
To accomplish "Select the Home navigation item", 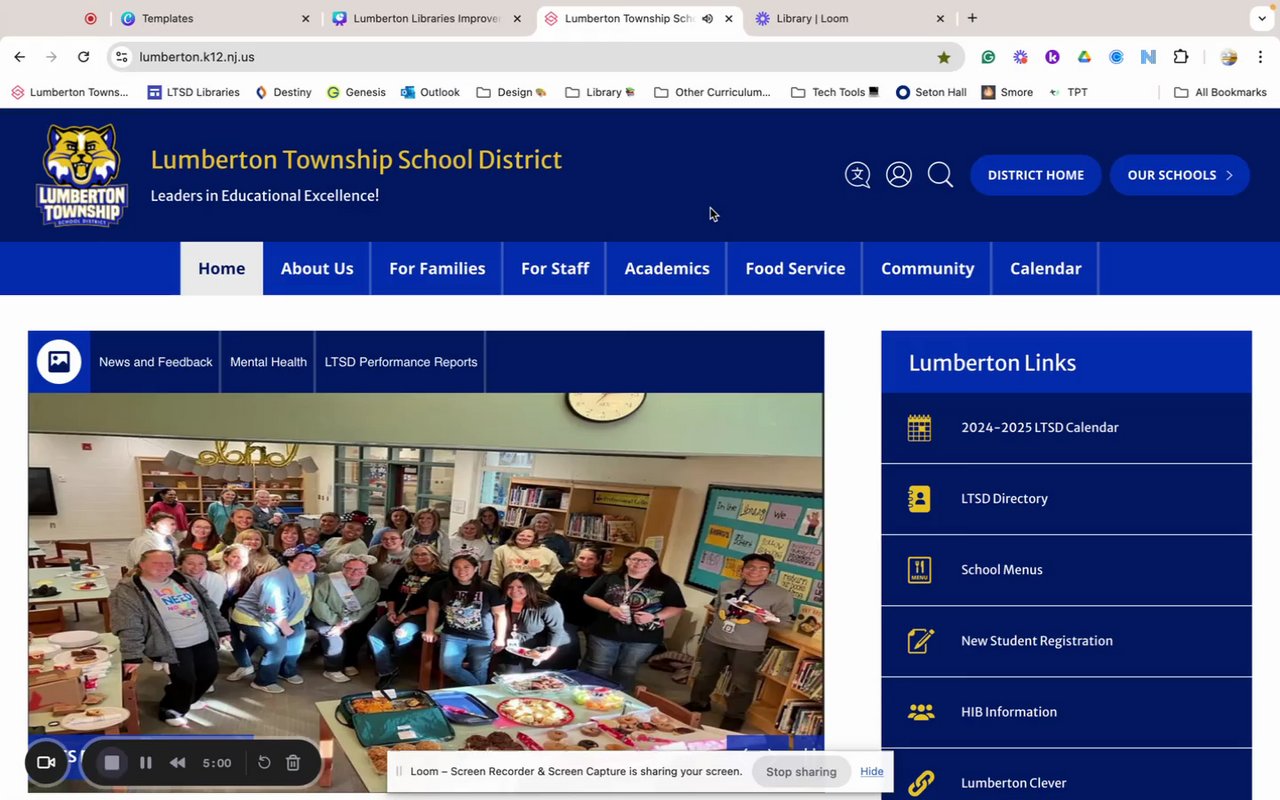I will coord(222,268).
